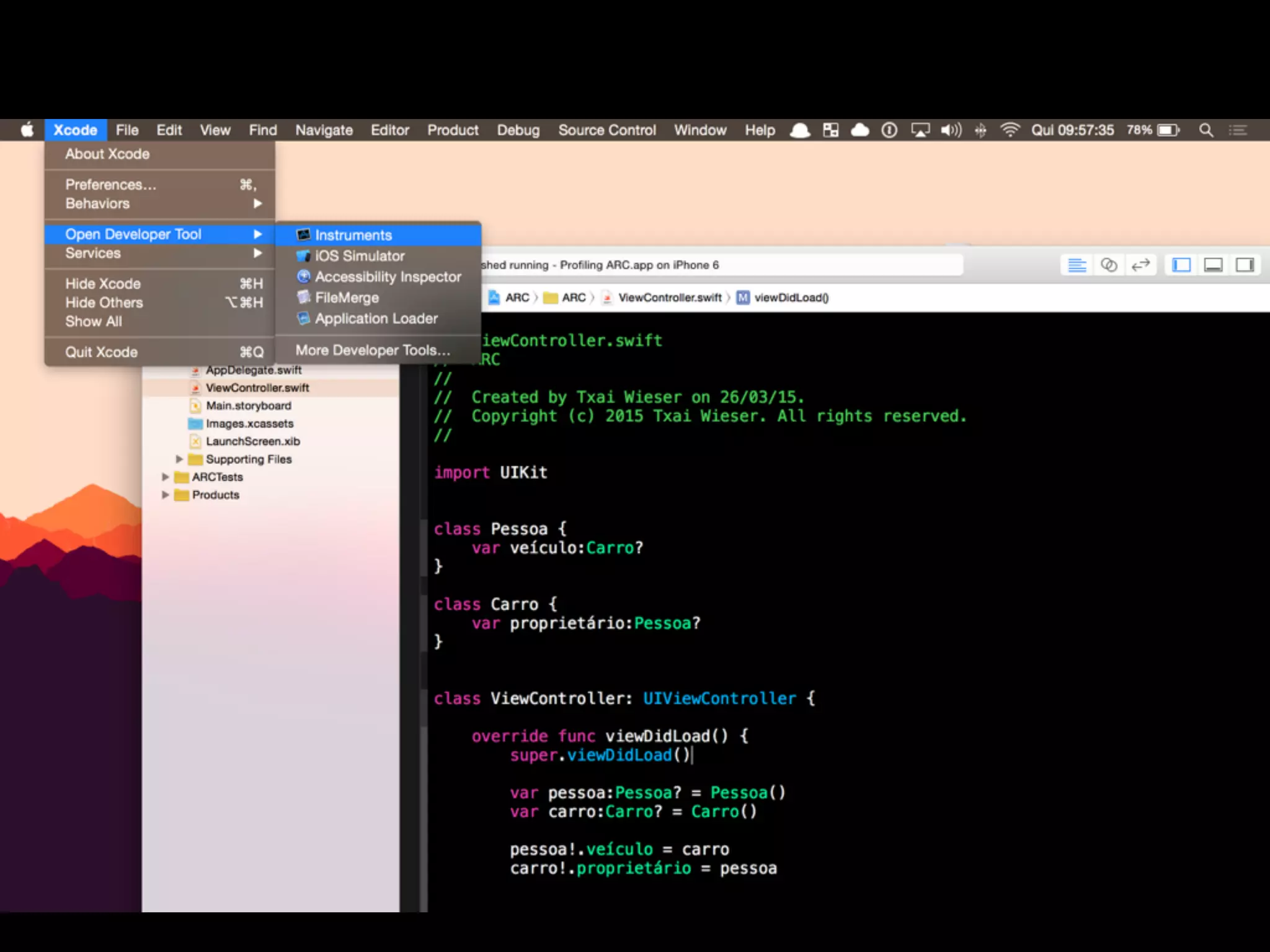Screen dimensions: 1270x952
Task: Expand the Supporting Files folder
Action: pyautogui.click(x=179, y=459)
